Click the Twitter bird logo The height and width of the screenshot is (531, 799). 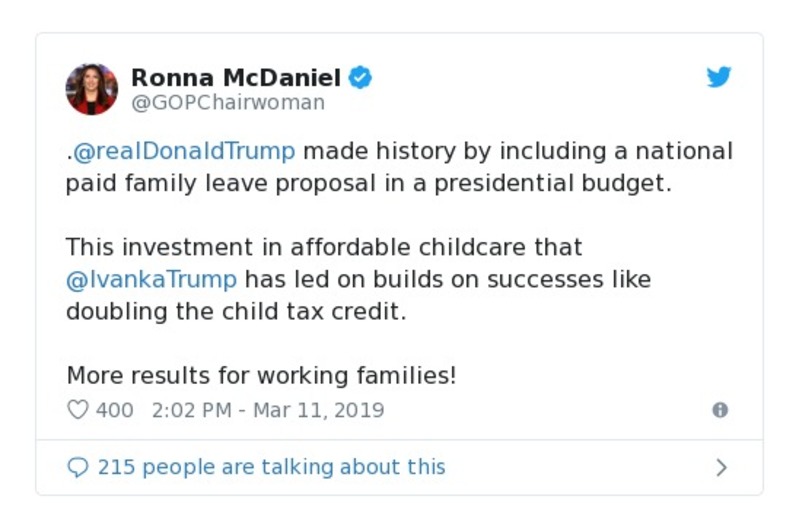[719, 78]
